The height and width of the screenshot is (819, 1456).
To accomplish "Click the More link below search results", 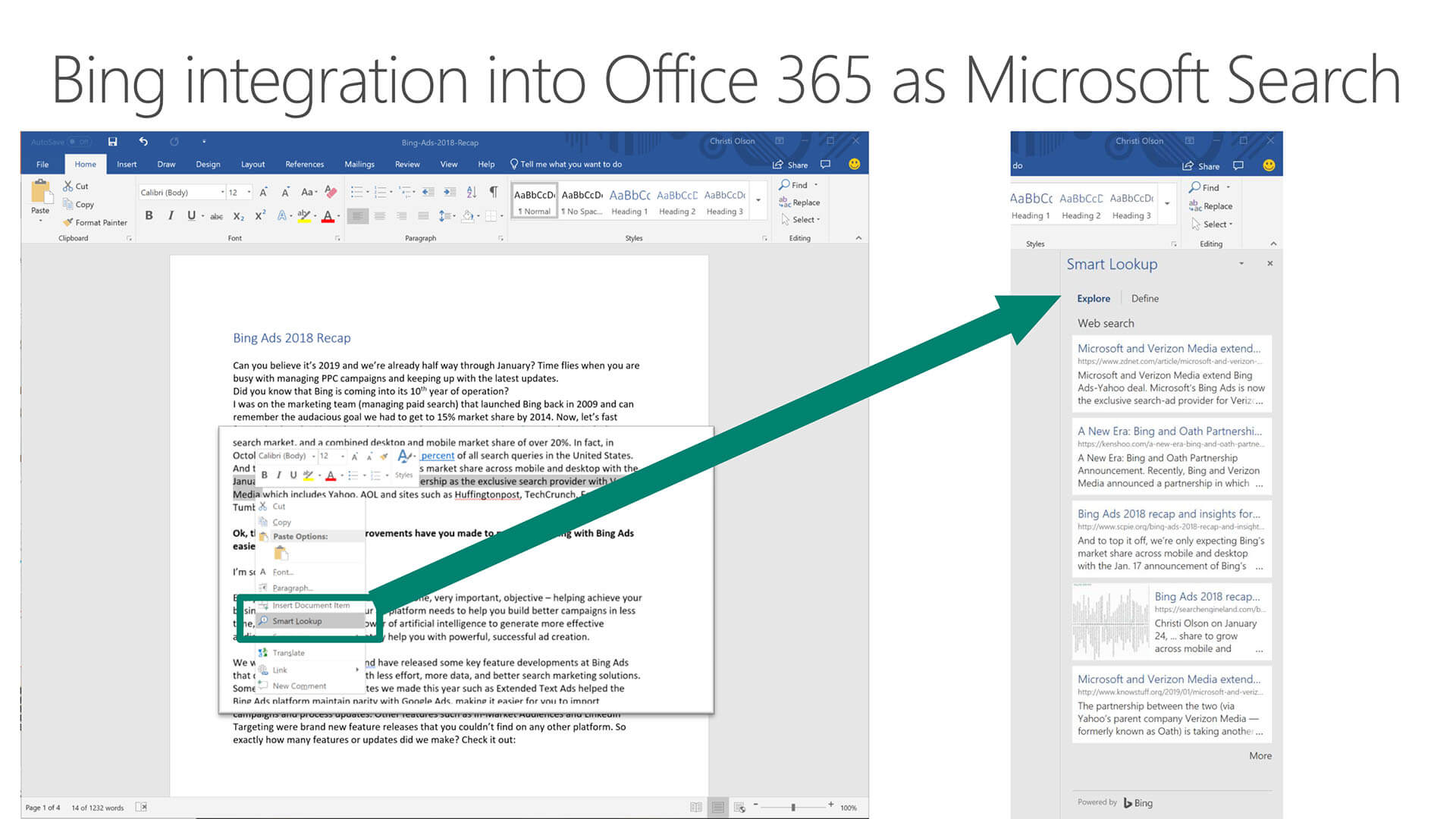I will [x=1260, y=756].
